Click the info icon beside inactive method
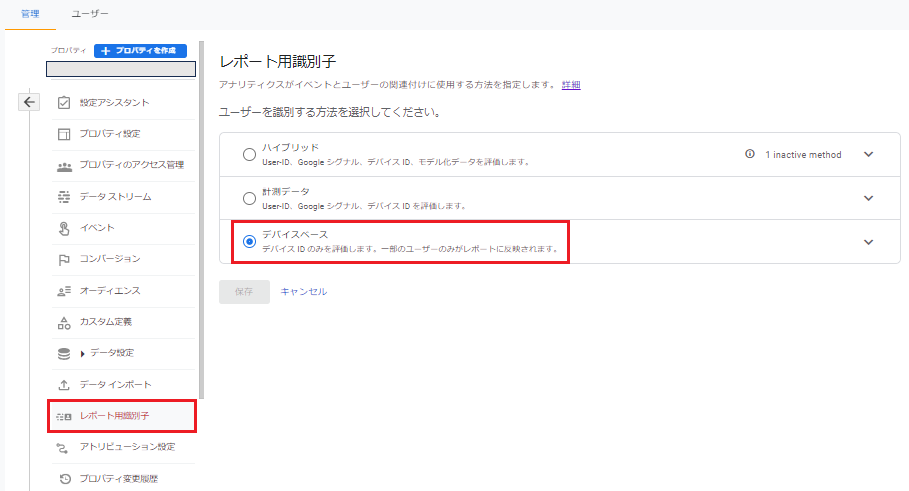This screenshot has width=909, height=491. point(750,154)
